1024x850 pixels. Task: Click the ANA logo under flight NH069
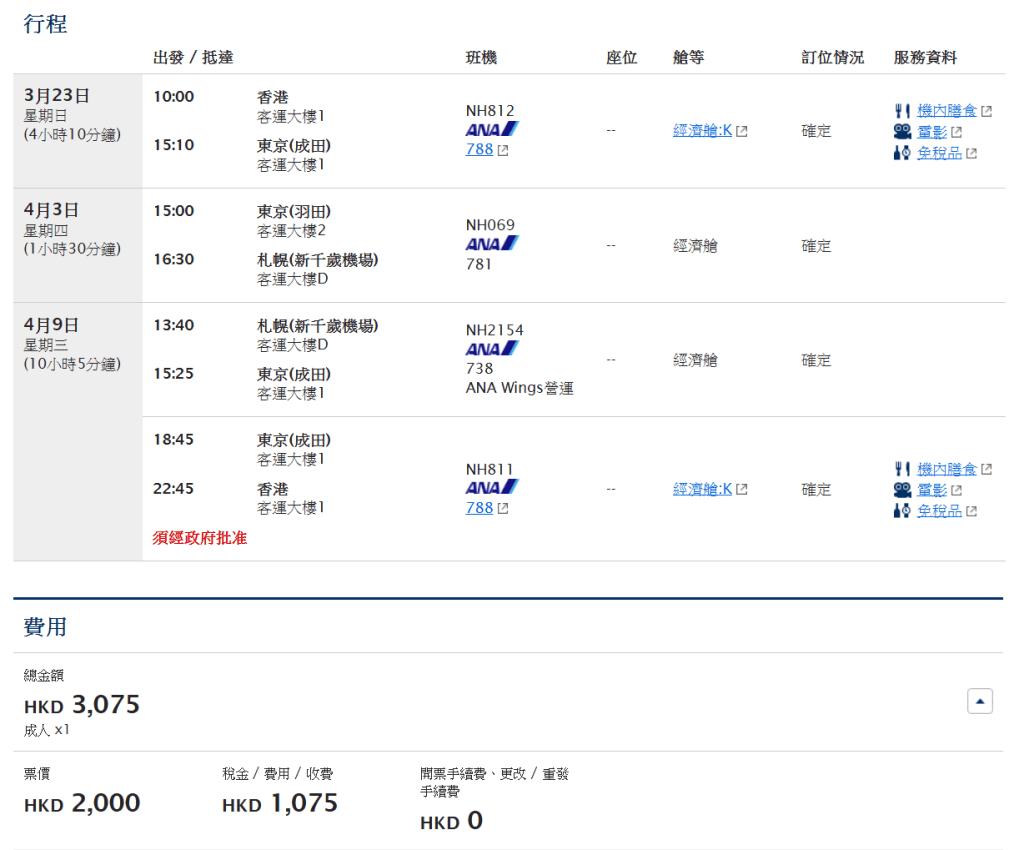pyautogui.click(x=492, y=244)
